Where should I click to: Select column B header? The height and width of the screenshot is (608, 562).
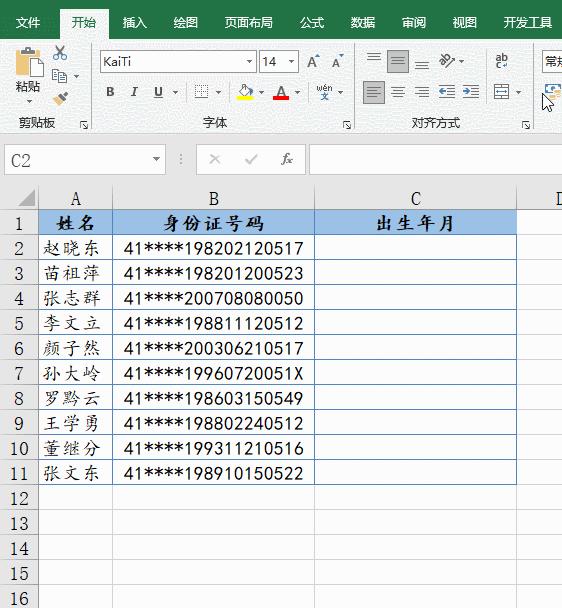click(214, 199)
